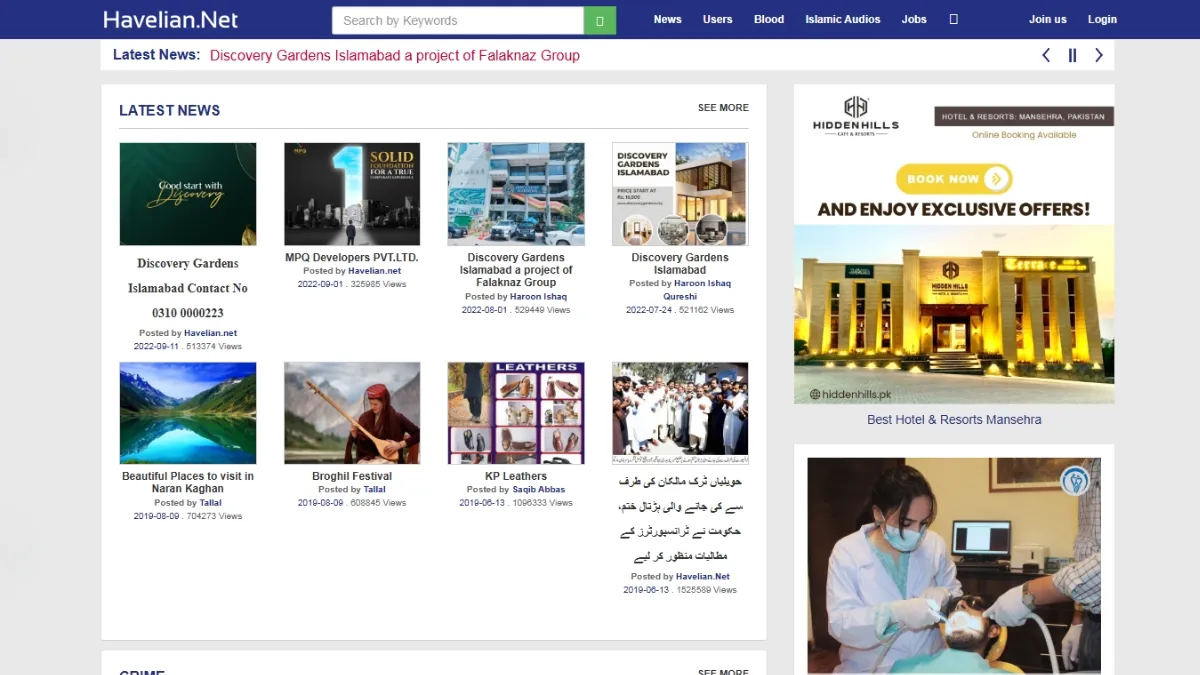Open the Discovery Gardens Islamabad house thumbnail

[x=680, y=194]
